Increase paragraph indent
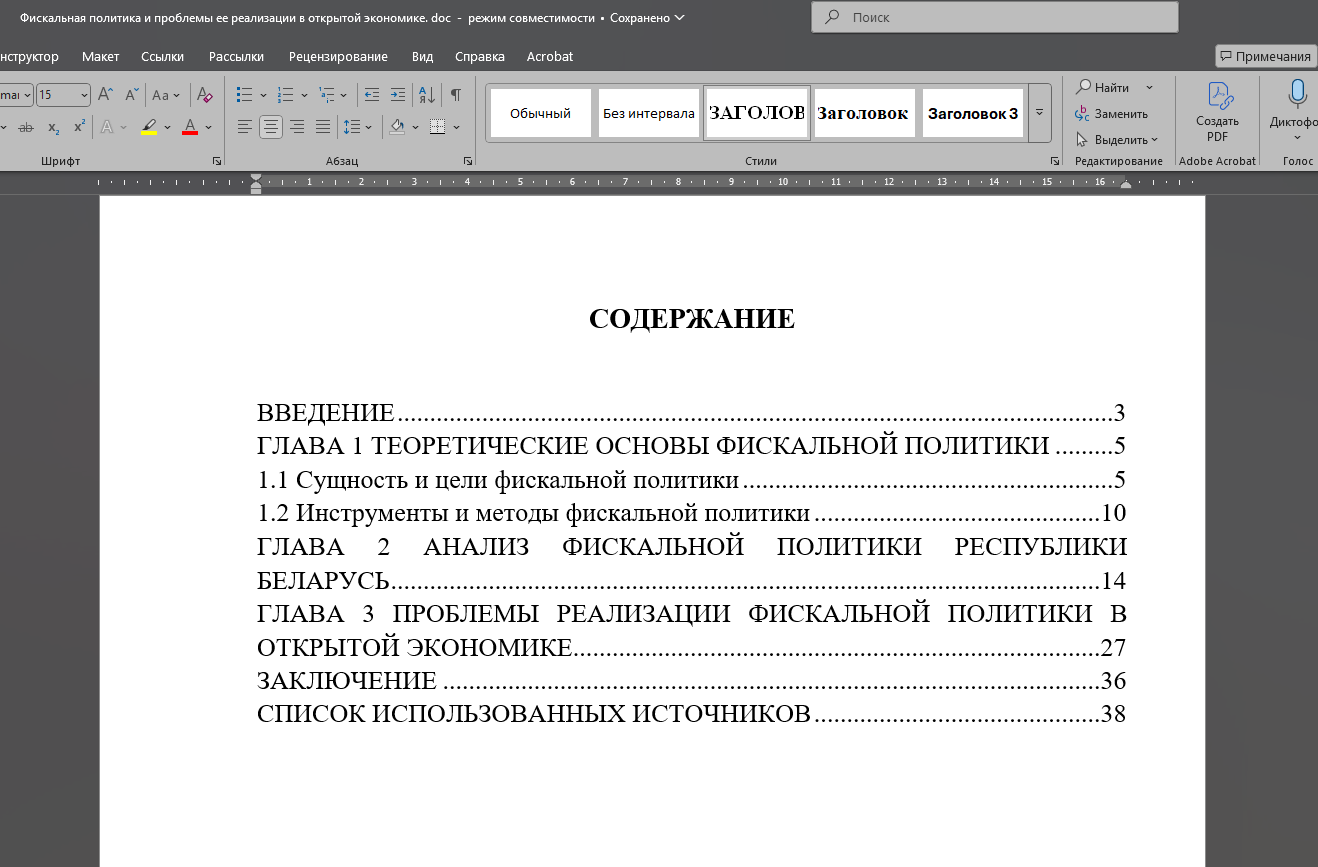The width and height of the screenshot is (1318, 867). [398, 95]
